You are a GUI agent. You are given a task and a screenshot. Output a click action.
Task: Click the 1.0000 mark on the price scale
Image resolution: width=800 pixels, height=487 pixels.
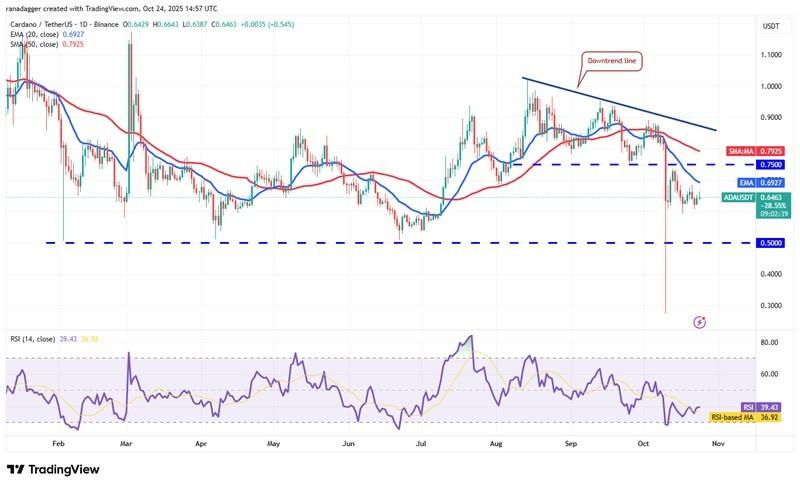coord(771,86)
